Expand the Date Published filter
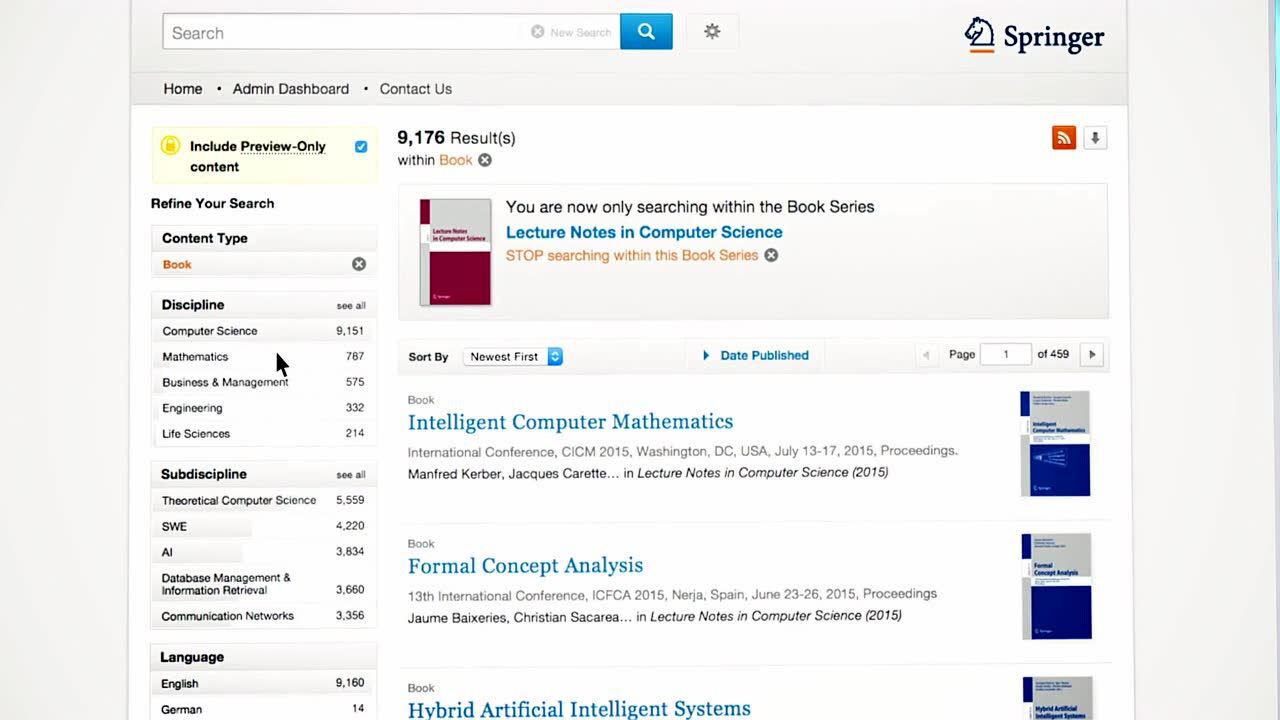The image size is (1280, 720). (x=756, y=355)
